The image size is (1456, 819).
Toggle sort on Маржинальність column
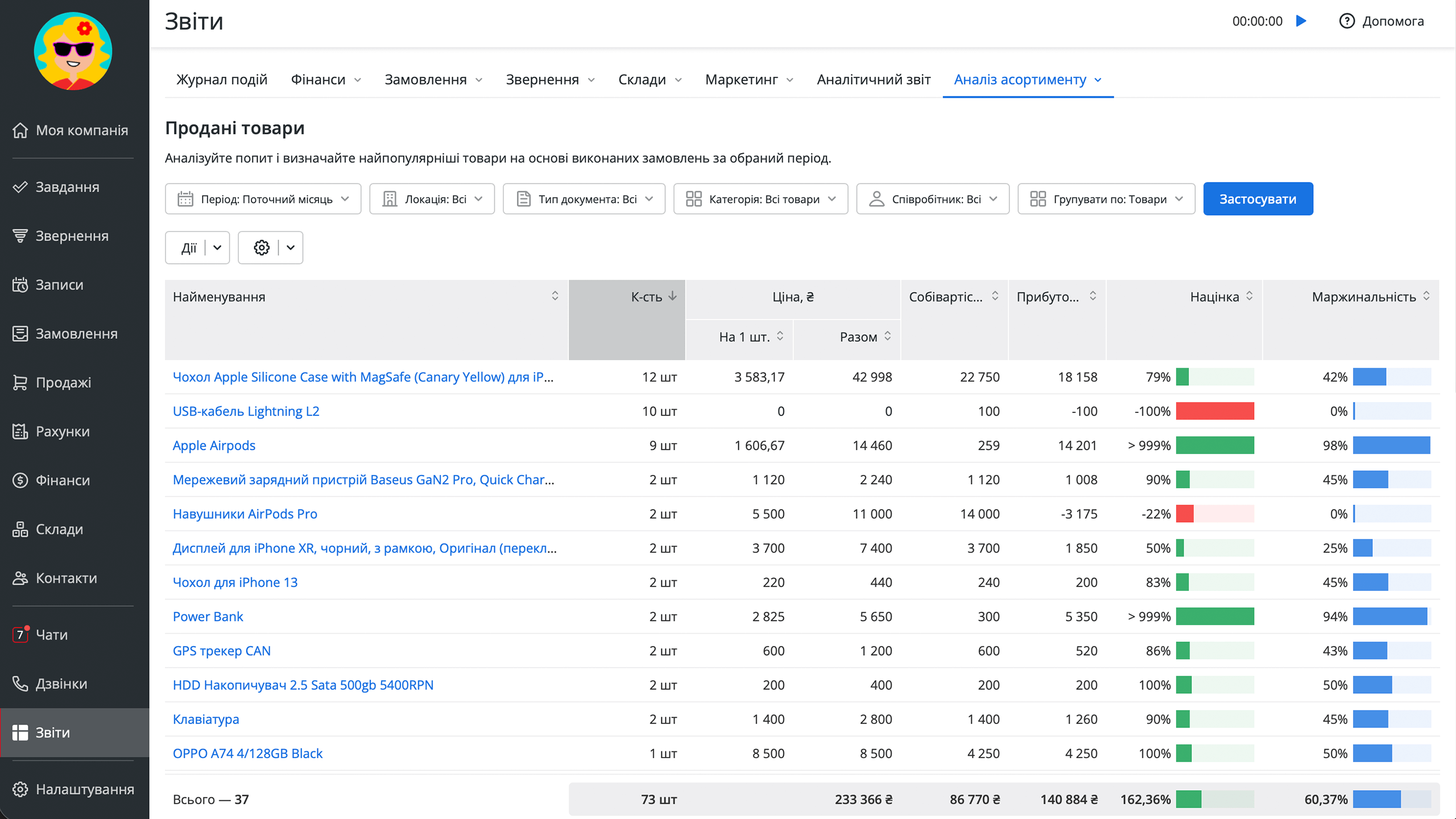click(x=1426, y=296)
